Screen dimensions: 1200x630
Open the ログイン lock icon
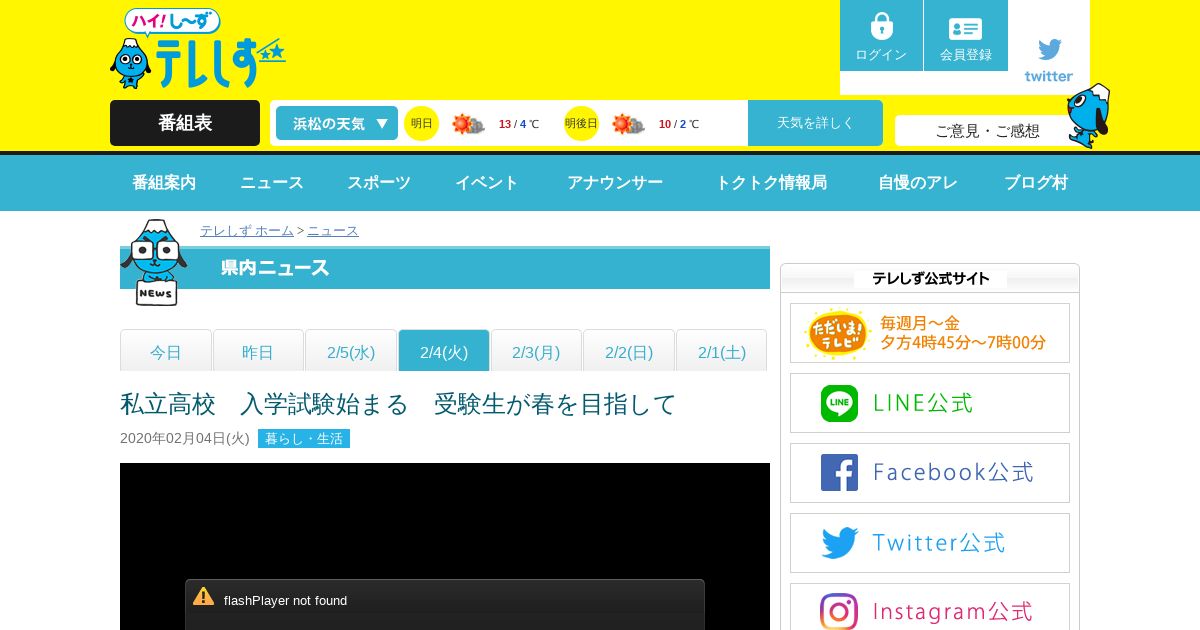[881, 26]
